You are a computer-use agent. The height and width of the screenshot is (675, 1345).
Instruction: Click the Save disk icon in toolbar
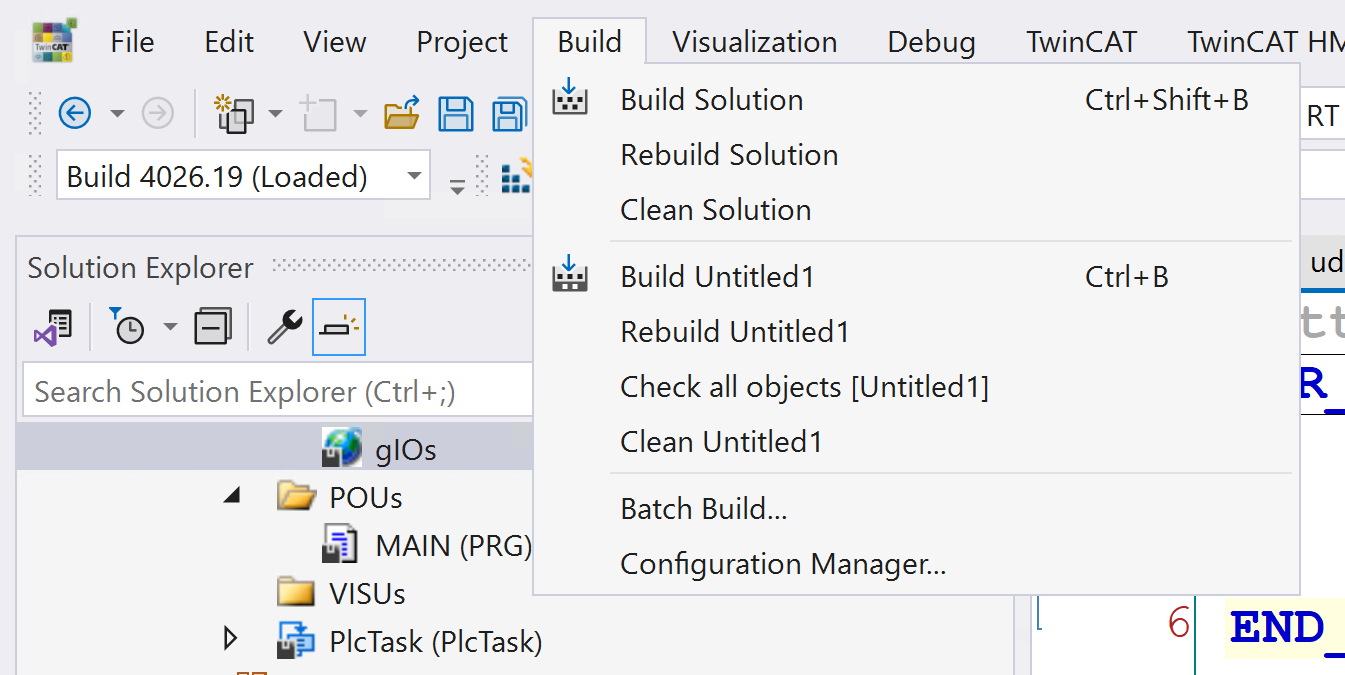(x=456, y=113)
